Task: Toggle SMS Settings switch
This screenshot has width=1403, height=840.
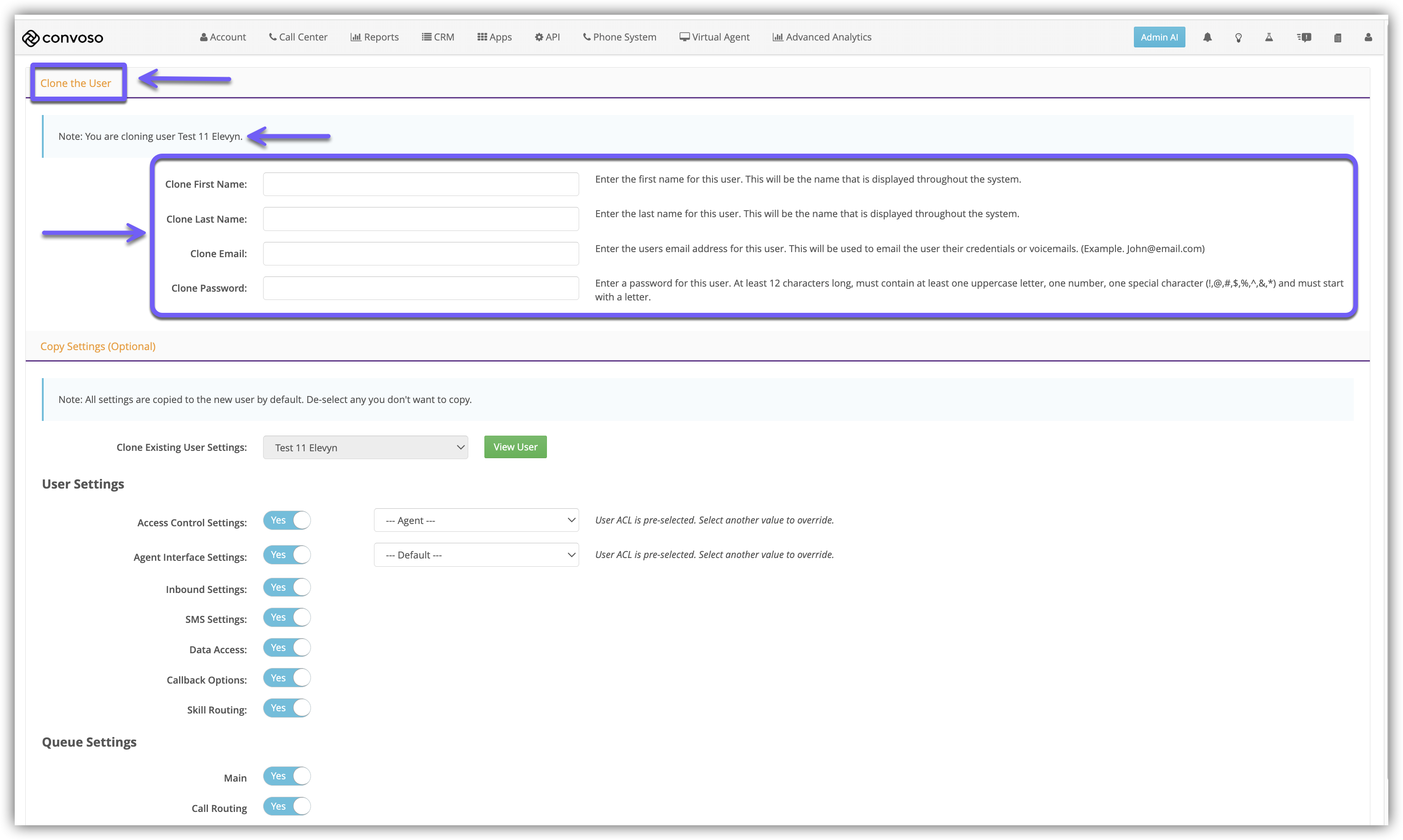Action: pos(287,617)
